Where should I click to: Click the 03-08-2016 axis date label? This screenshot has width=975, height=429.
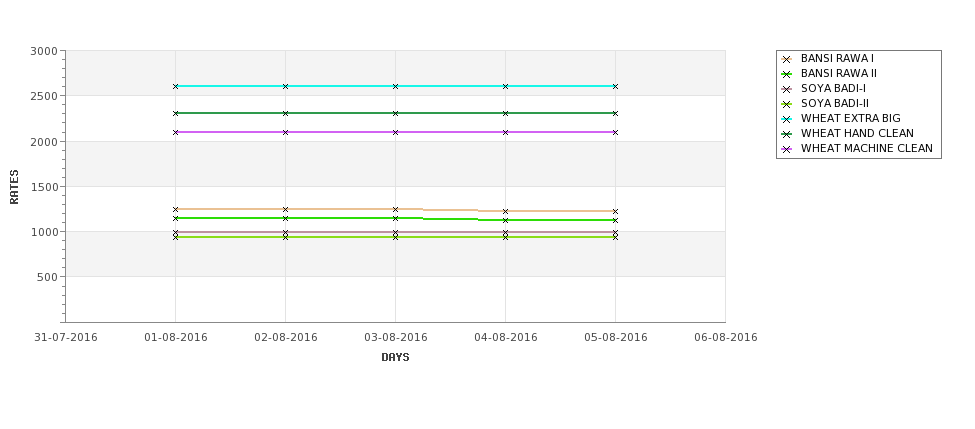pos(395,338)
